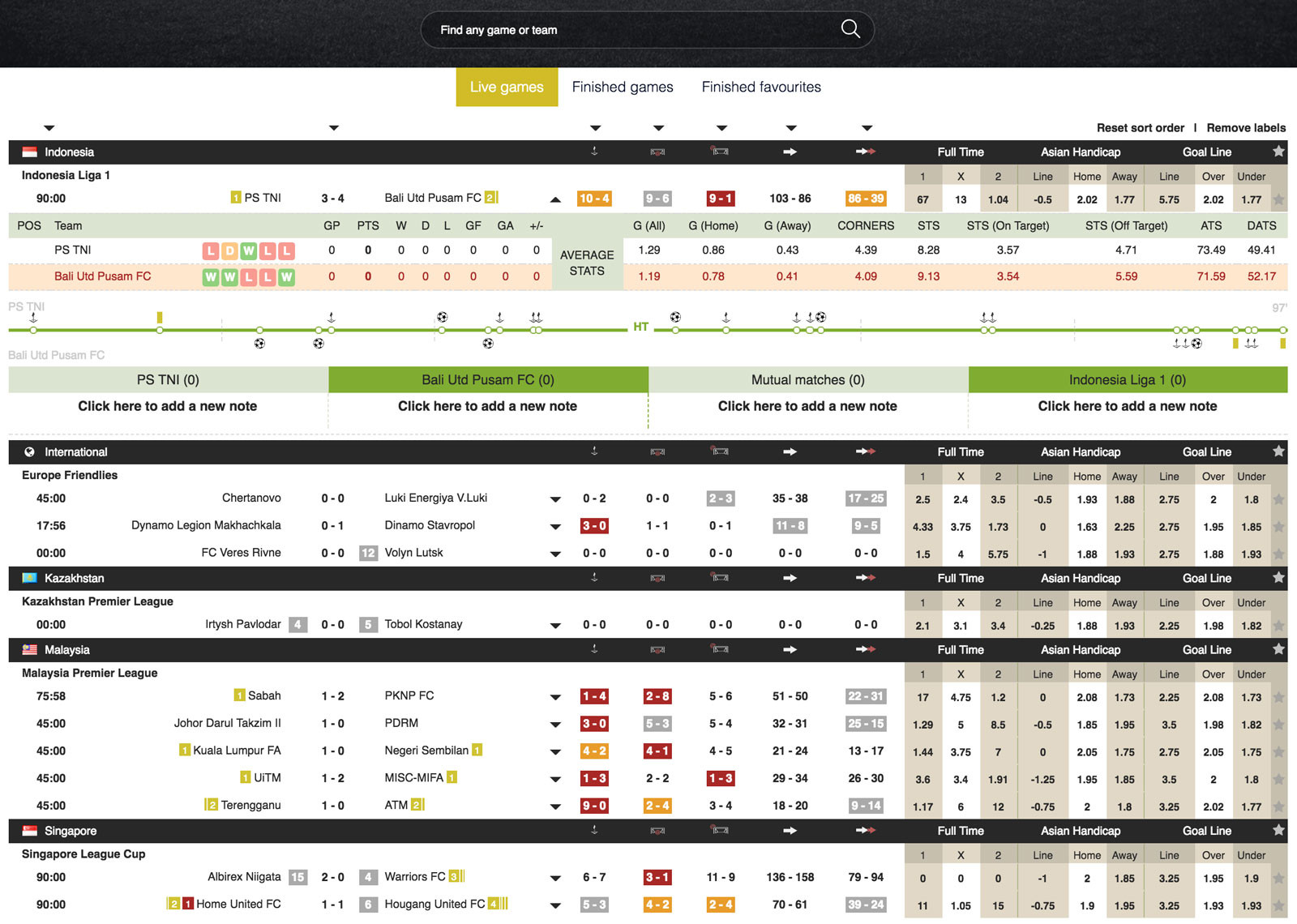
Task: Click the Reset sort order link
Action: (x=1141, y=128)
